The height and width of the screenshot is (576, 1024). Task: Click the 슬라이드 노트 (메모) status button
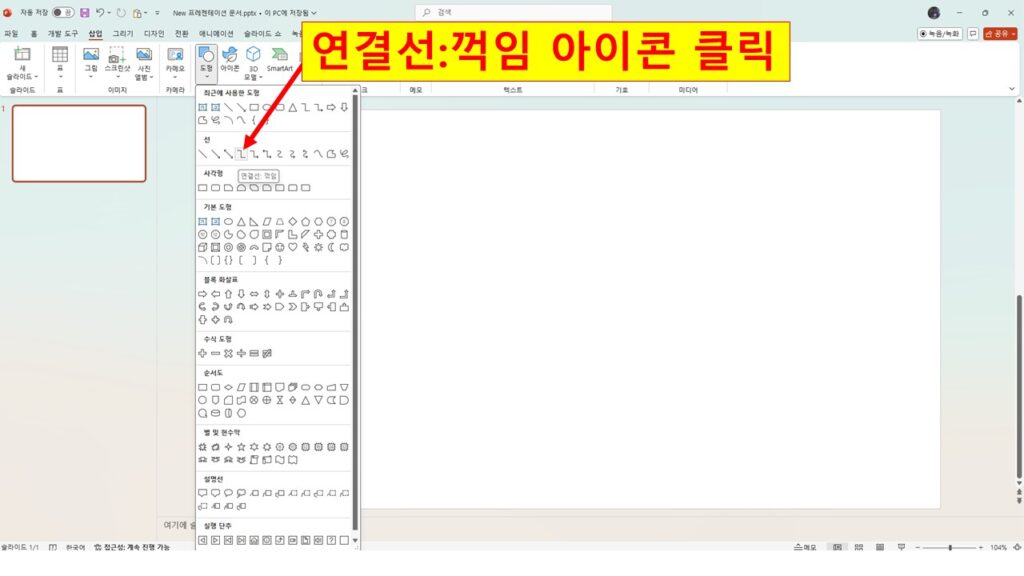(x=805, y=547)
